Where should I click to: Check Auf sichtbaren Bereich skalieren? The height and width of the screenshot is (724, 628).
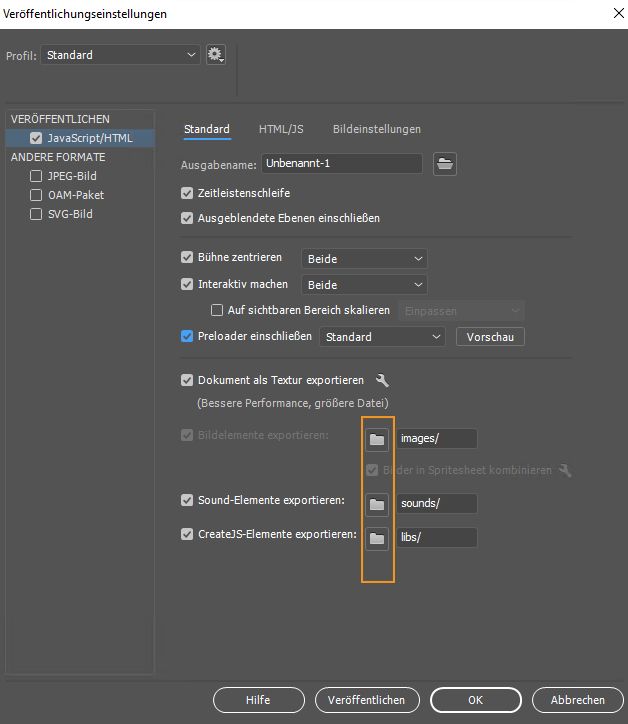[217, 311]
